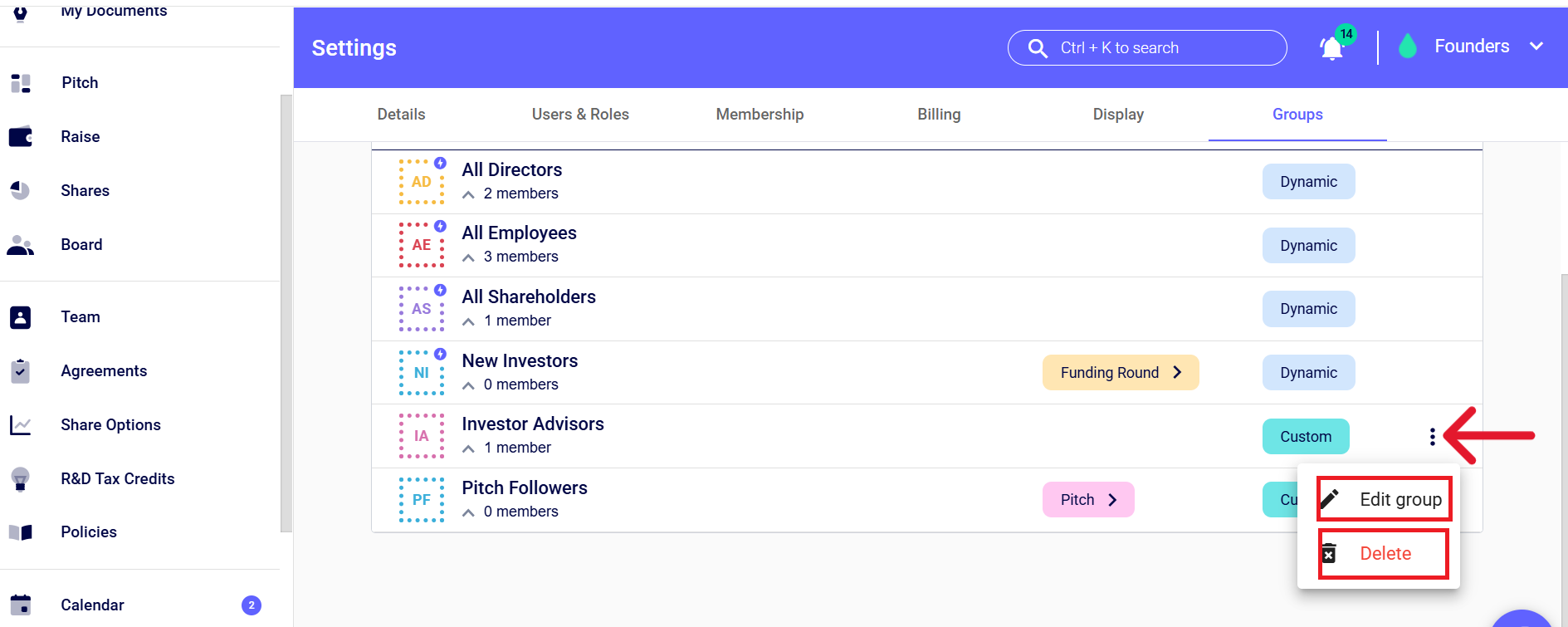Image resolution: width=1568 pixels, height=627 pixels.
Task: Collapse All Shareholders 1 member list
Action: tap(468, 321)
